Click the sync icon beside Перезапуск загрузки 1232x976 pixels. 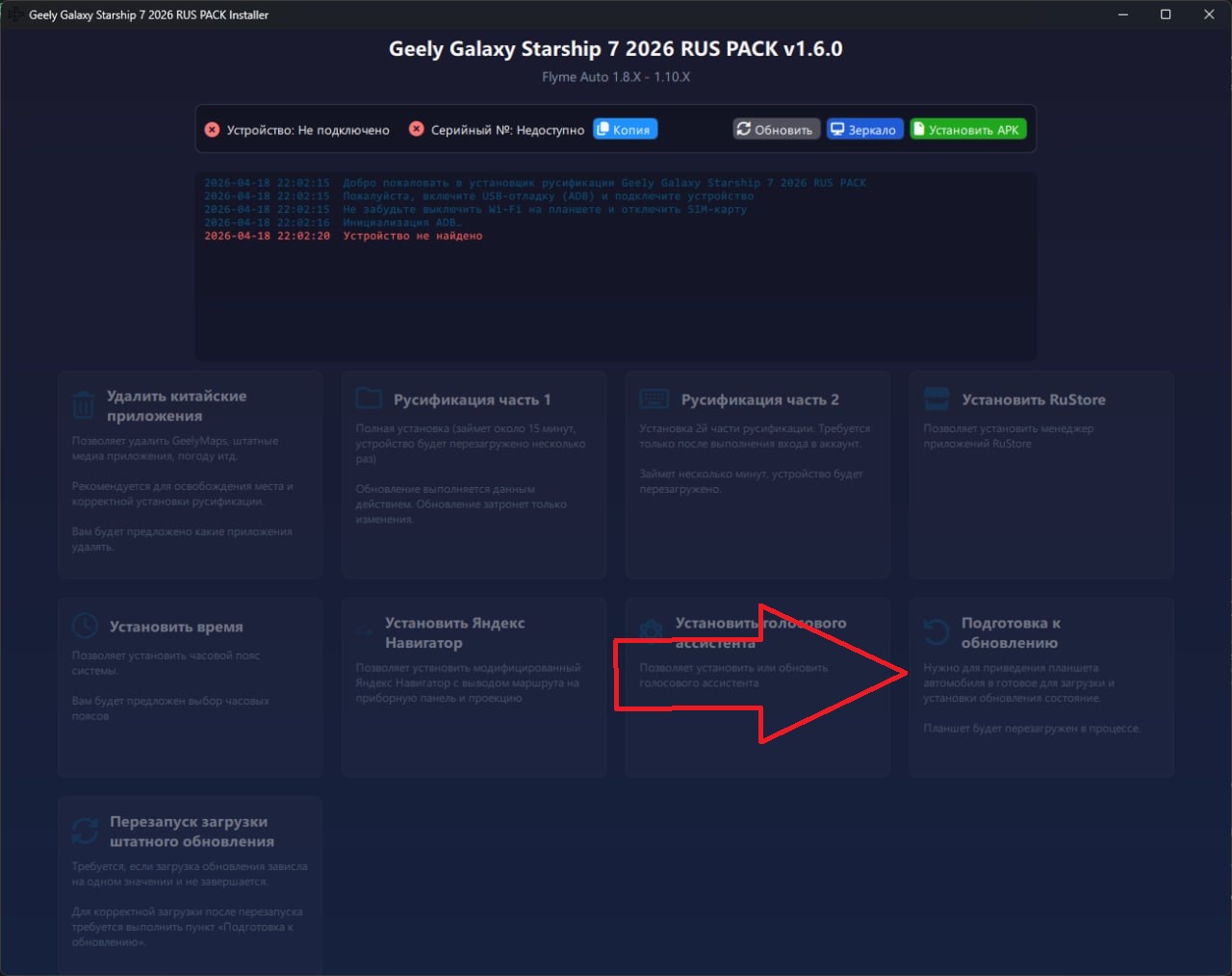[85, 831]
